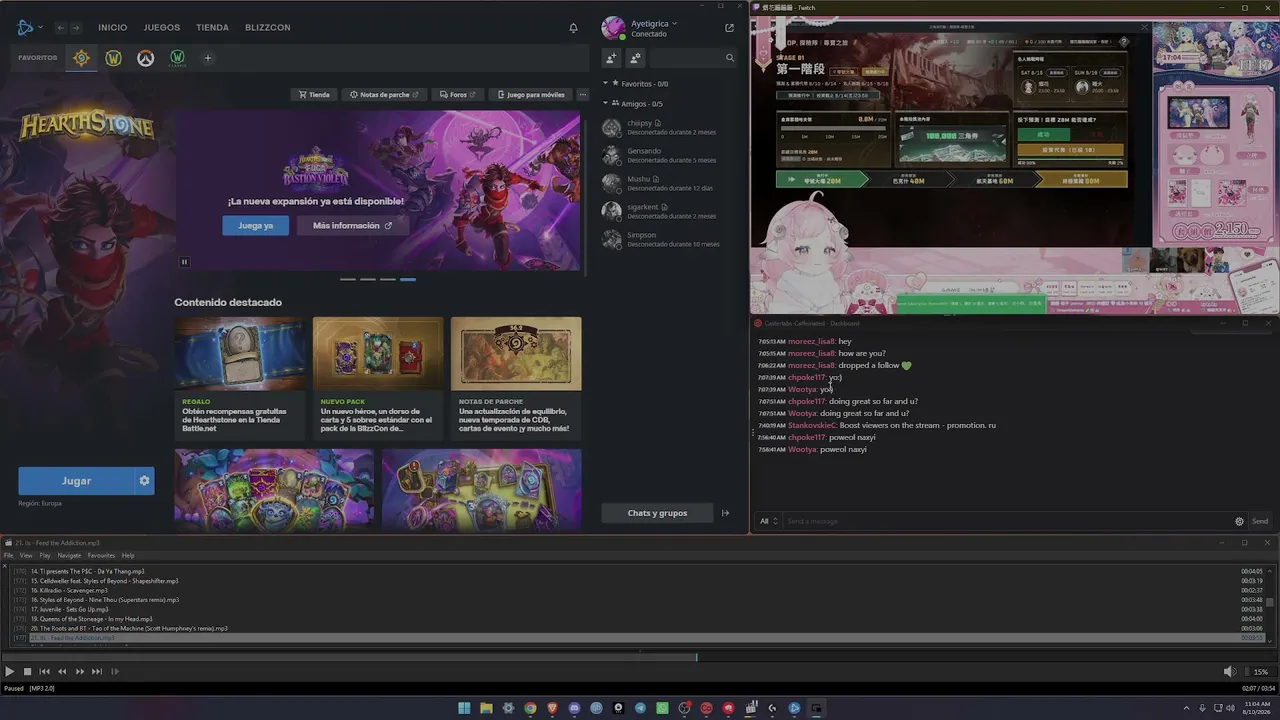
Task: Go back with the Battle.net back arrow
Action: [61, 28]
